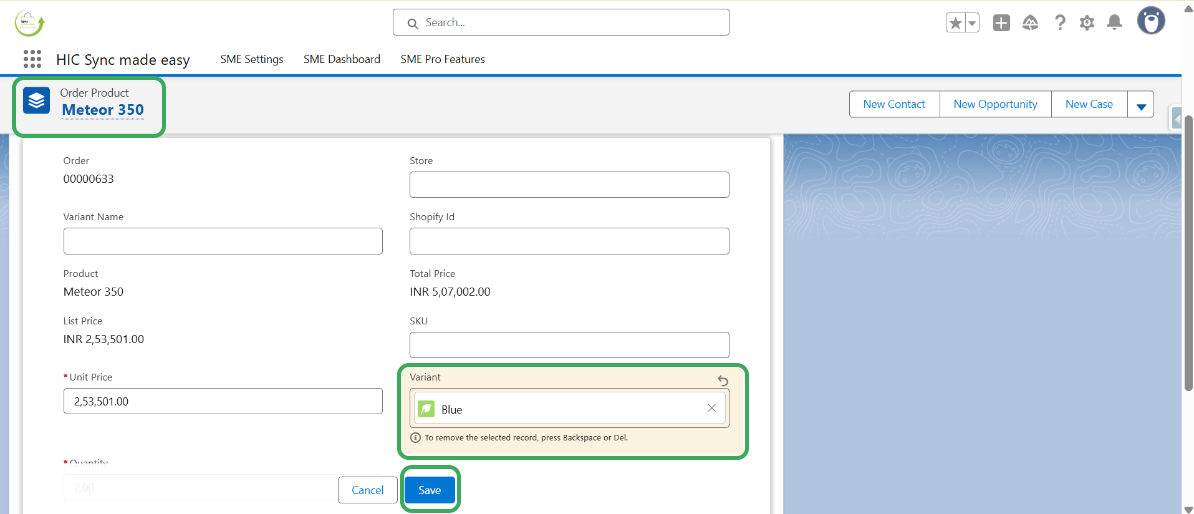Open Global Actions plus icon
Screen dimensions: 1194x514
coord(1001,23)
